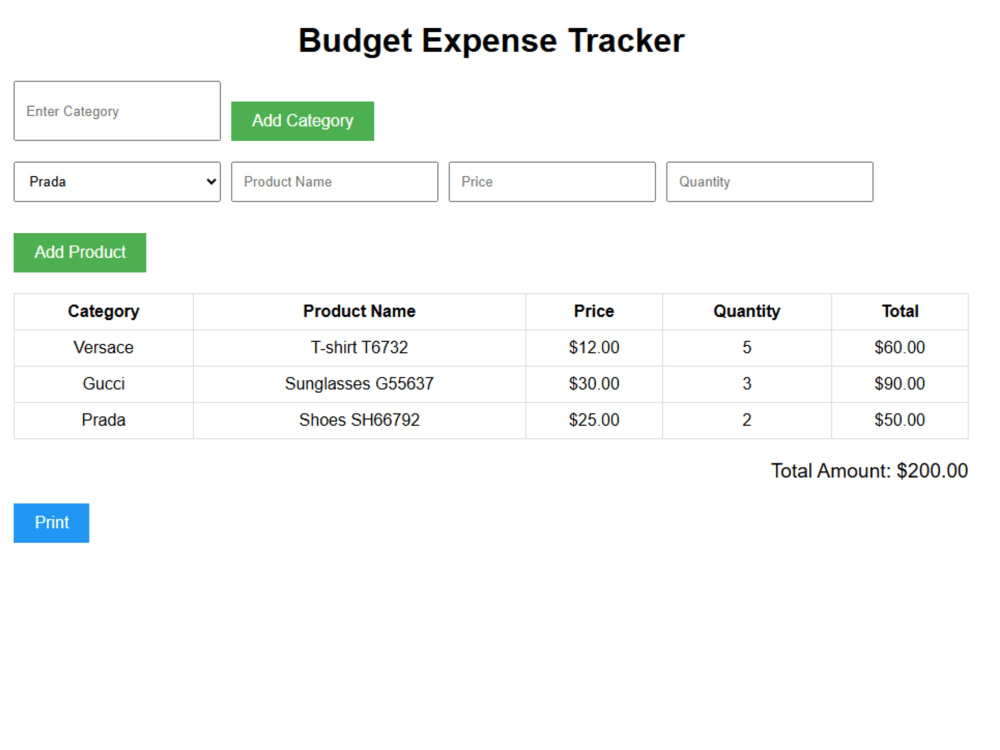This screenshot has height=750, width=1000.
Task: Click the Budget Expense Tracker heading
Action: (491, 41)
